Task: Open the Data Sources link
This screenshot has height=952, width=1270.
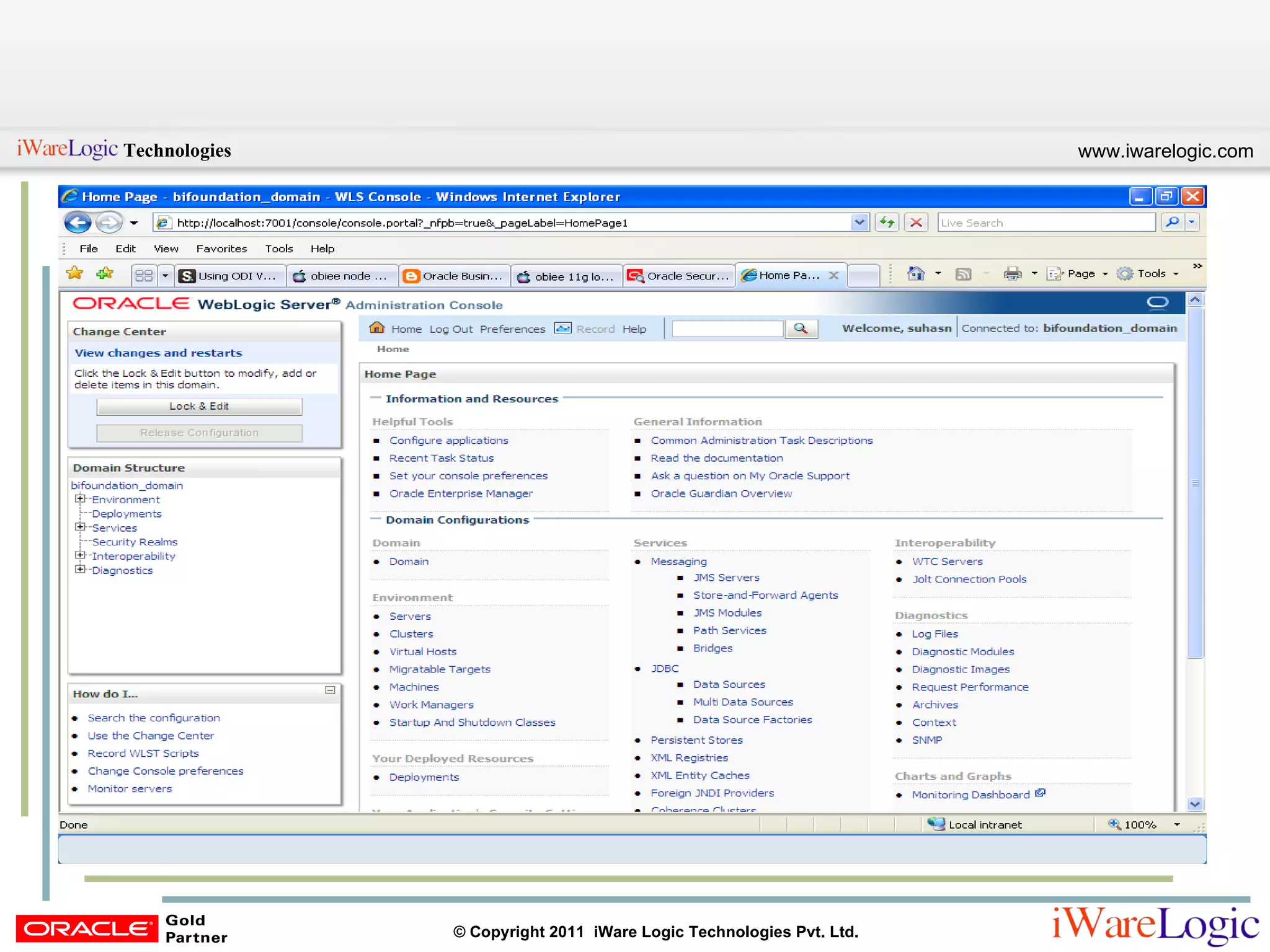Action: point(729,684)
